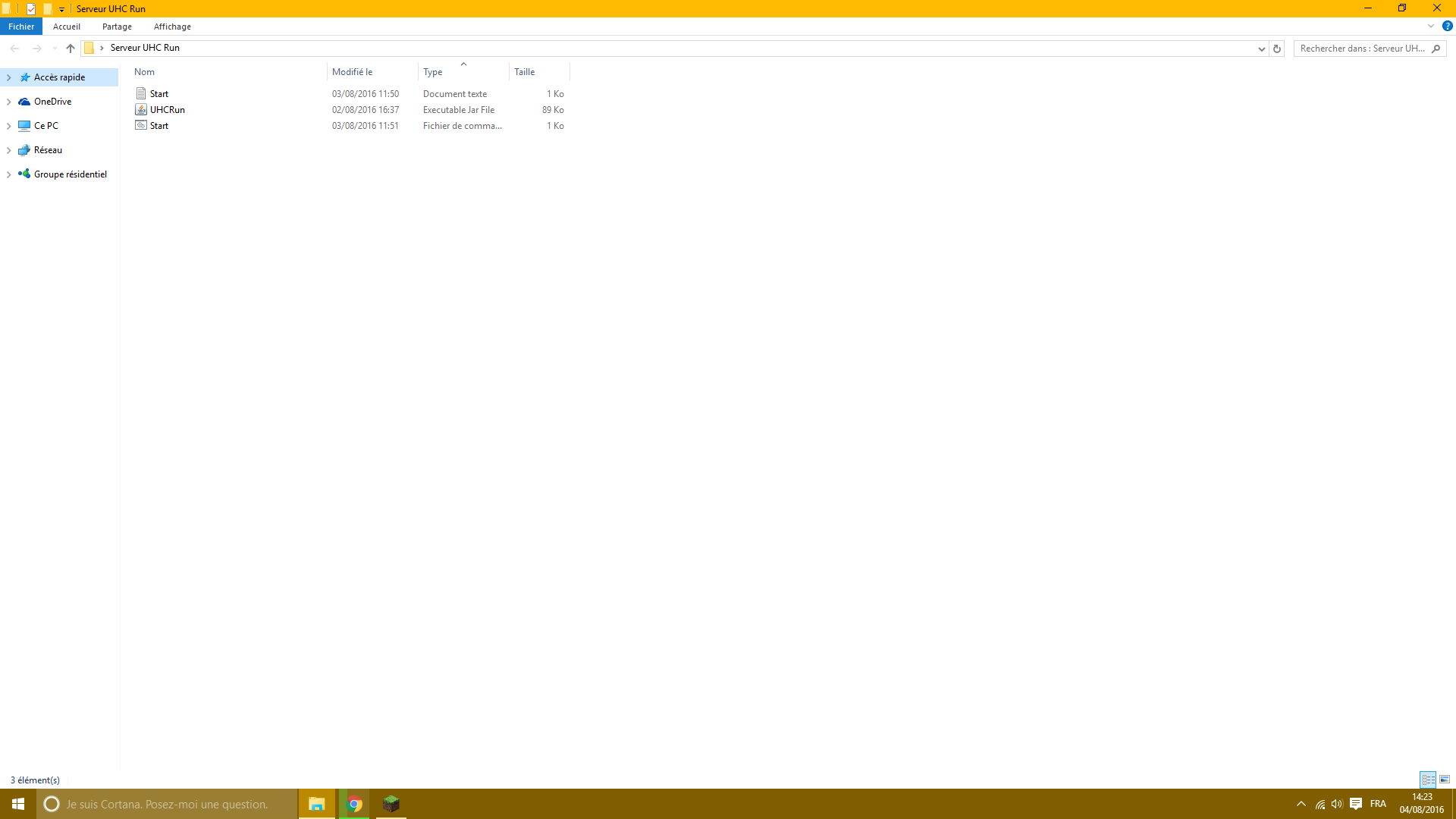Expand the Réseau tree node
Image resolution: width=1456 pixels, height=819 pixels.
[x=9, y=150]
